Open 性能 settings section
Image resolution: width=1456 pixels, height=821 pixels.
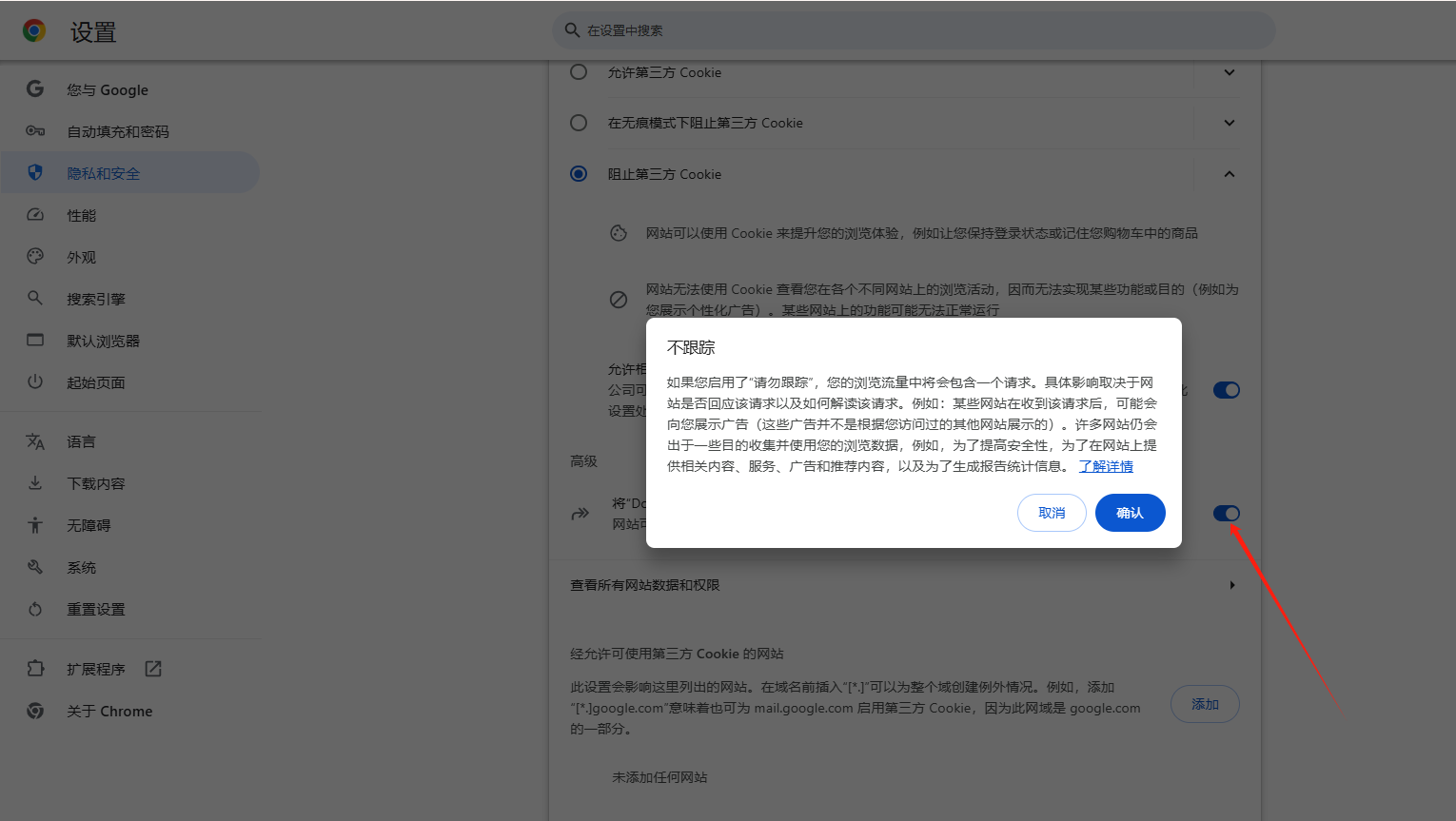[x=130, y=215]
